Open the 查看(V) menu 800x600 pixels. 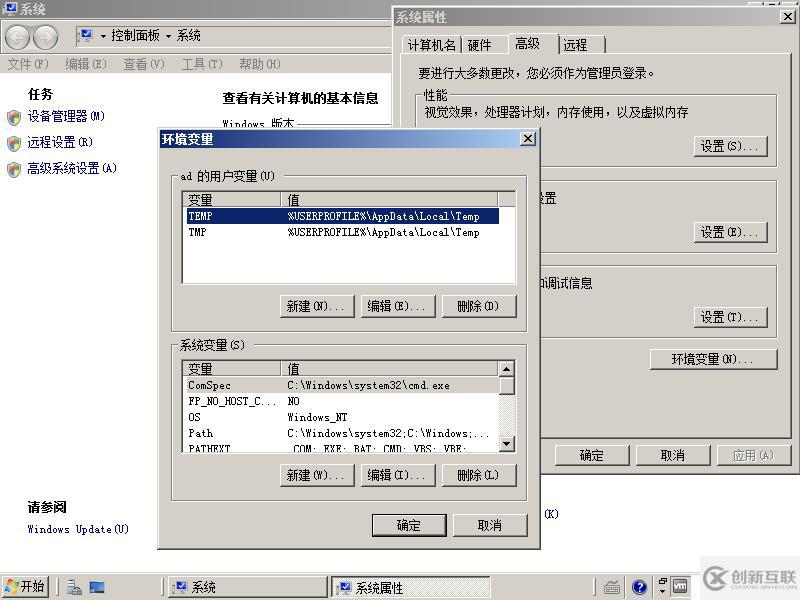point(144,64)
